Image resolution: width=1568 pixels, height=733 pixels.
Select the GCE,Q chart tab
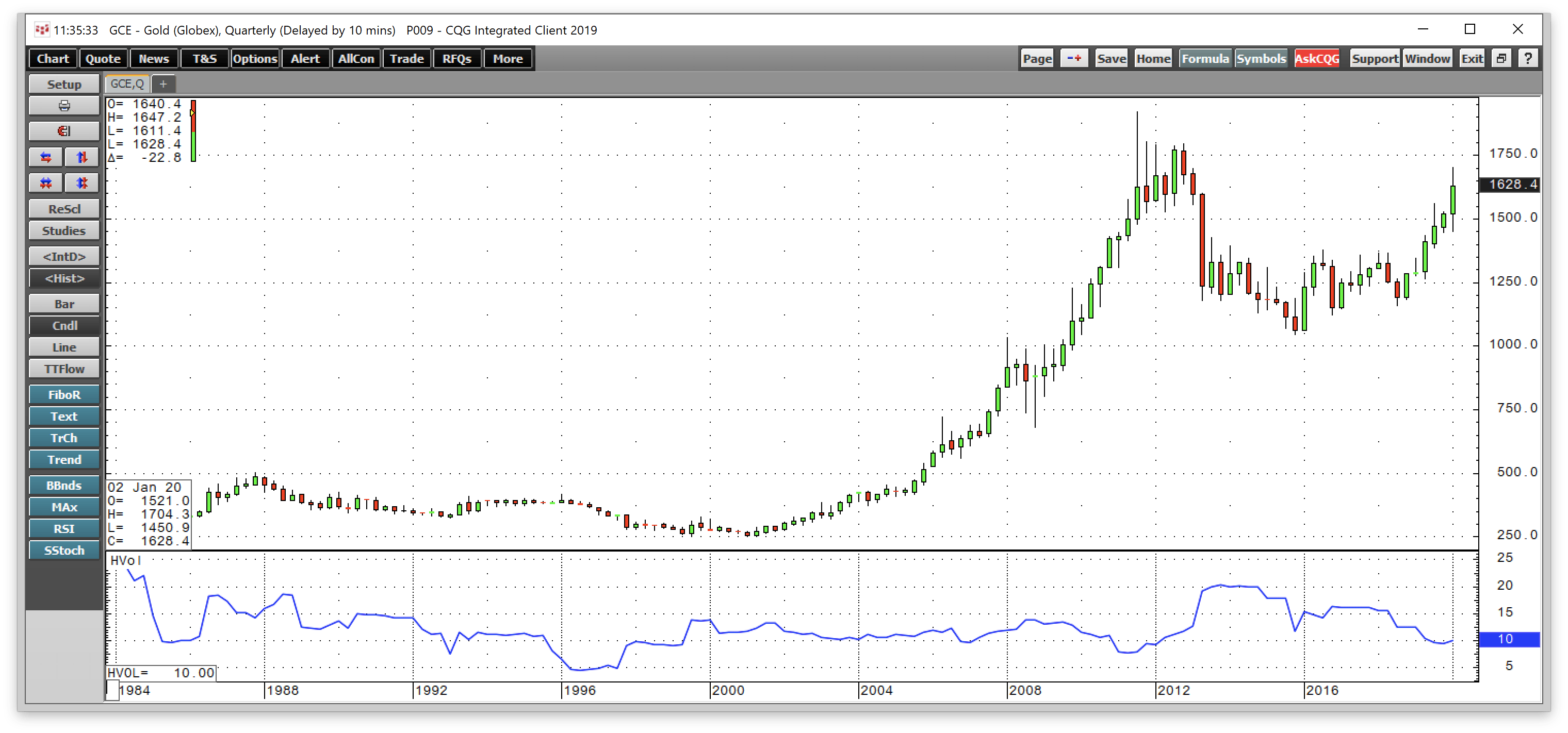[x=127, y=84]
